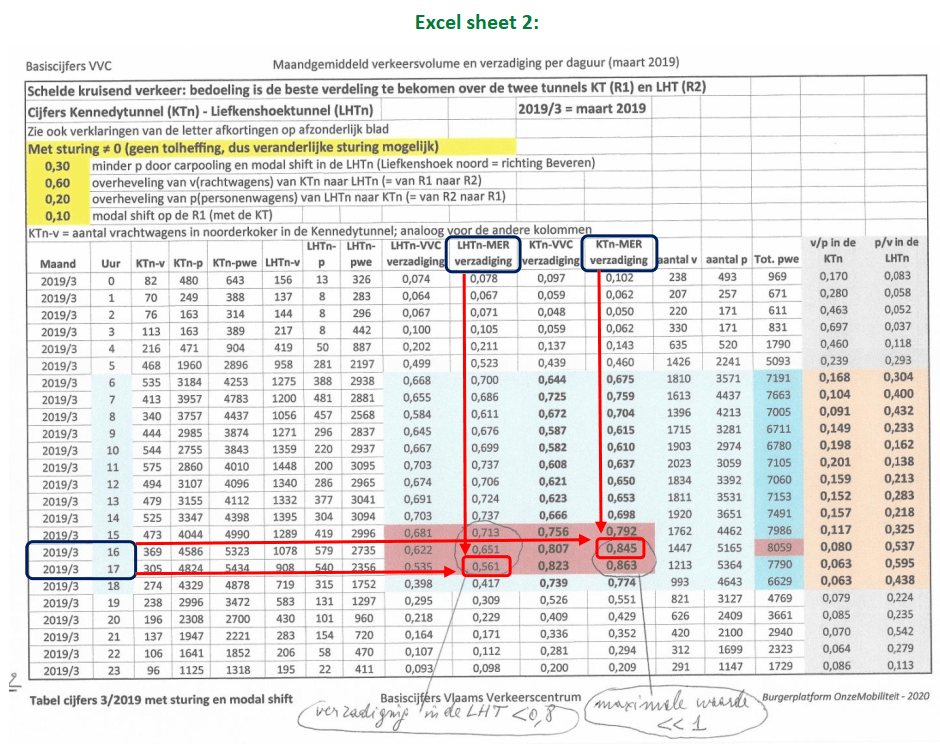Click the 0,863 cell in KTn-MER column

(x=622, y=567)
